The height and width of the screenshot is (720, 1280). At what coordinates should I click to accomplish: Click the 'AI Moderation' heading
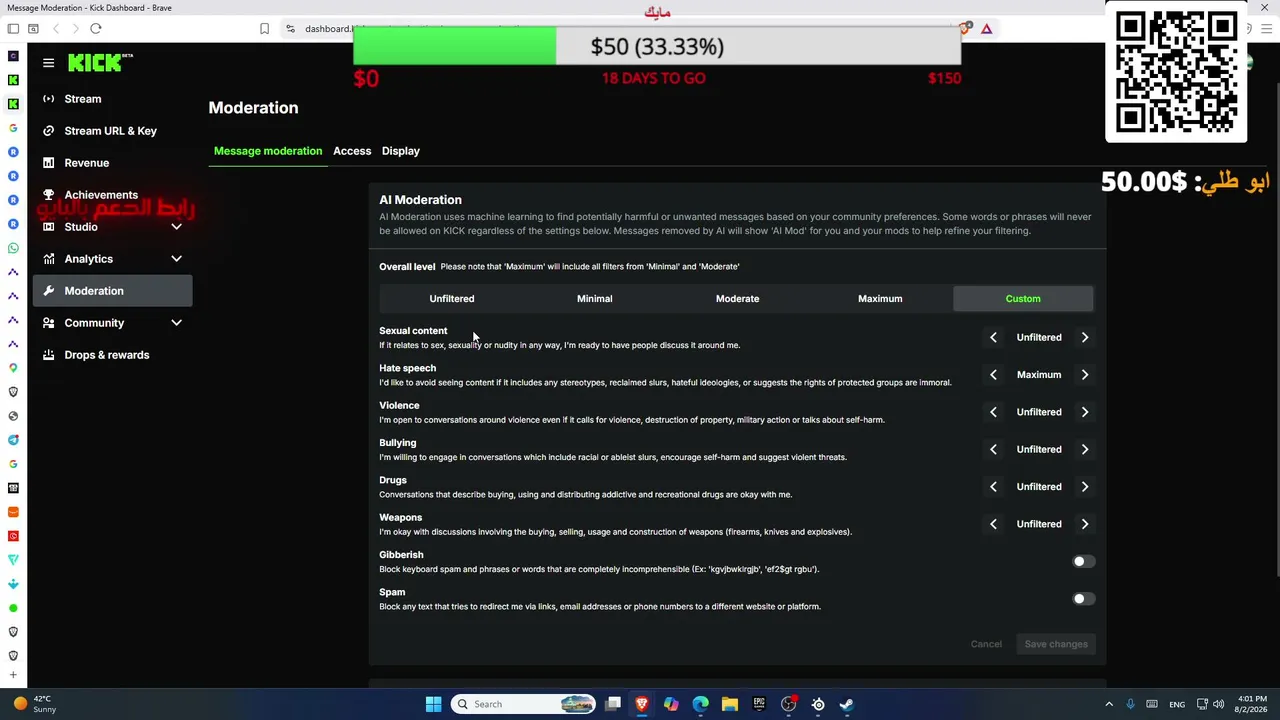[x=420, y=200]
